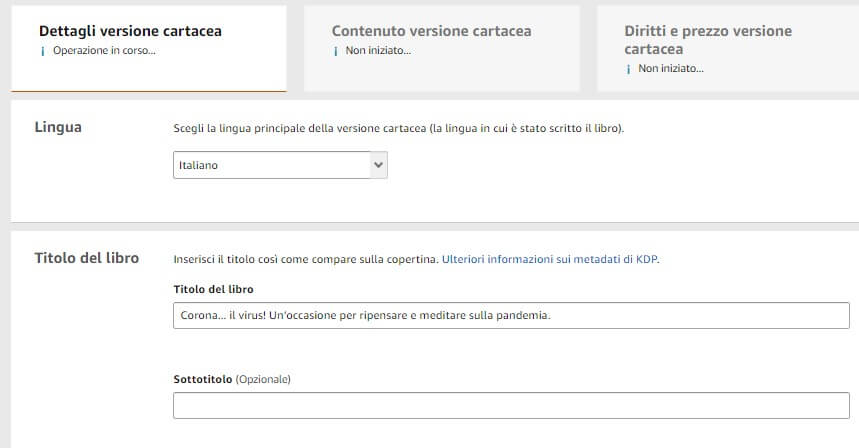Screen dimensions: 859x448
Task: Select the 'Titolo del libro' section heading on left
Action: [86, 258]
